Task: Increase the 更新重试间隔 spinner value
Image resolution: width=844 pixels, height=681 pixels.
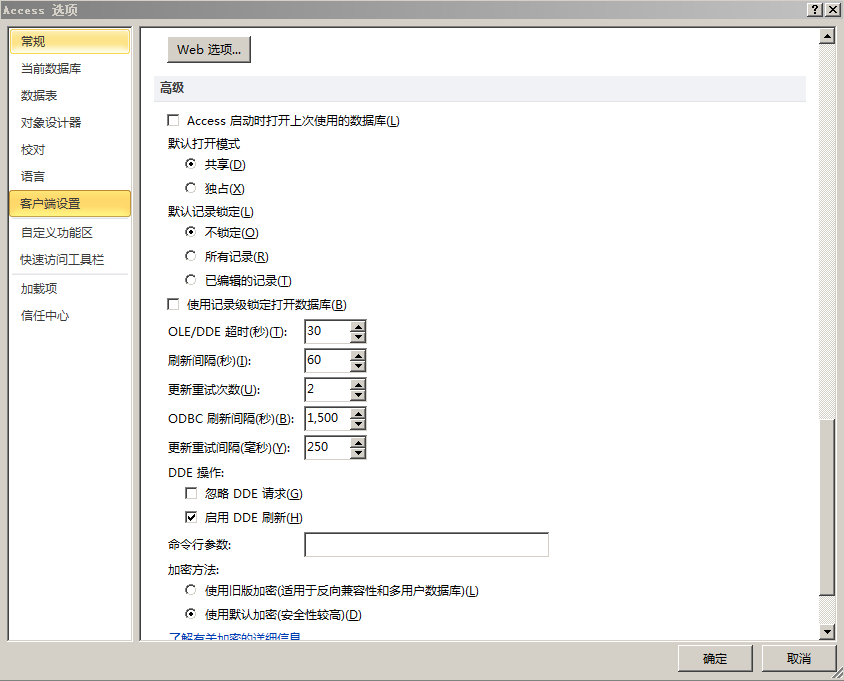Action: [358, 442]
